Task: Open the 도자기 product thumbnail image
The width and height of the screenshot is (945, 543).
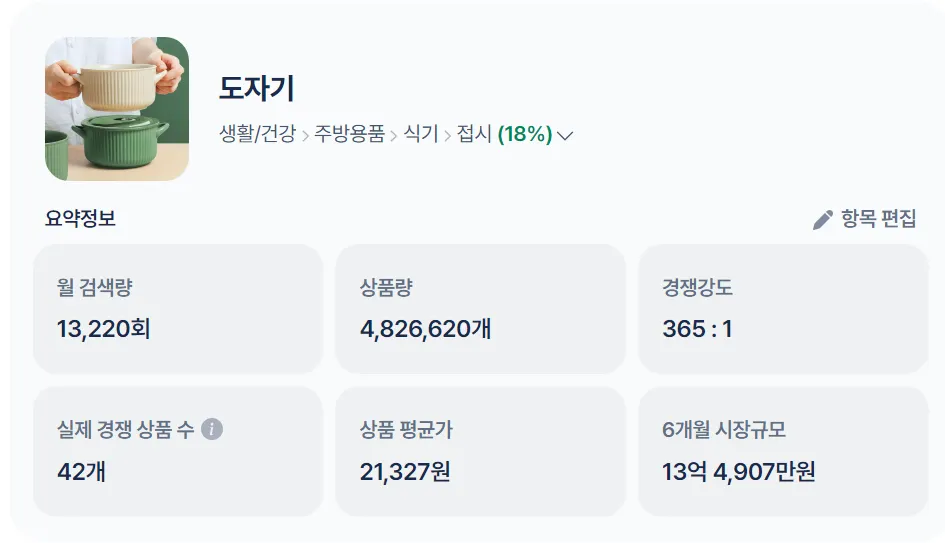Action: coord(117,109)
